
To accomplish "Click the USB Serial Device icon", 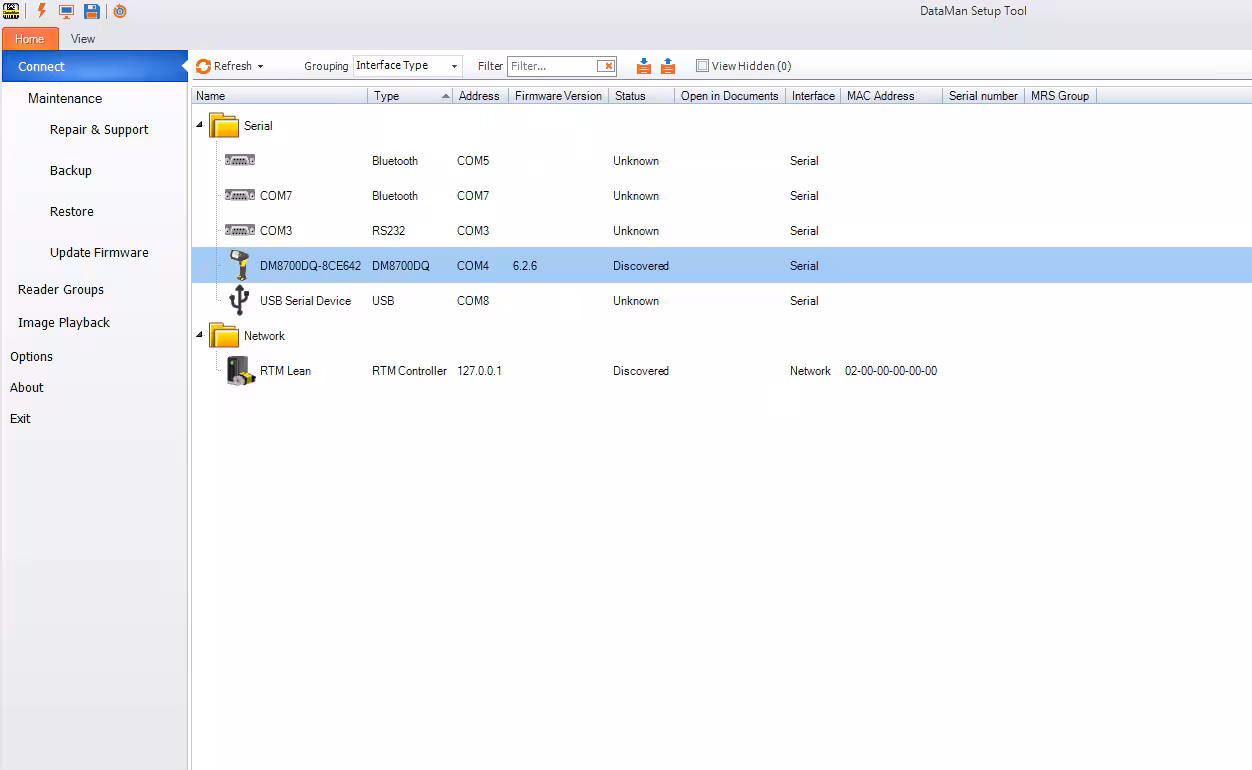I will 238,300.
